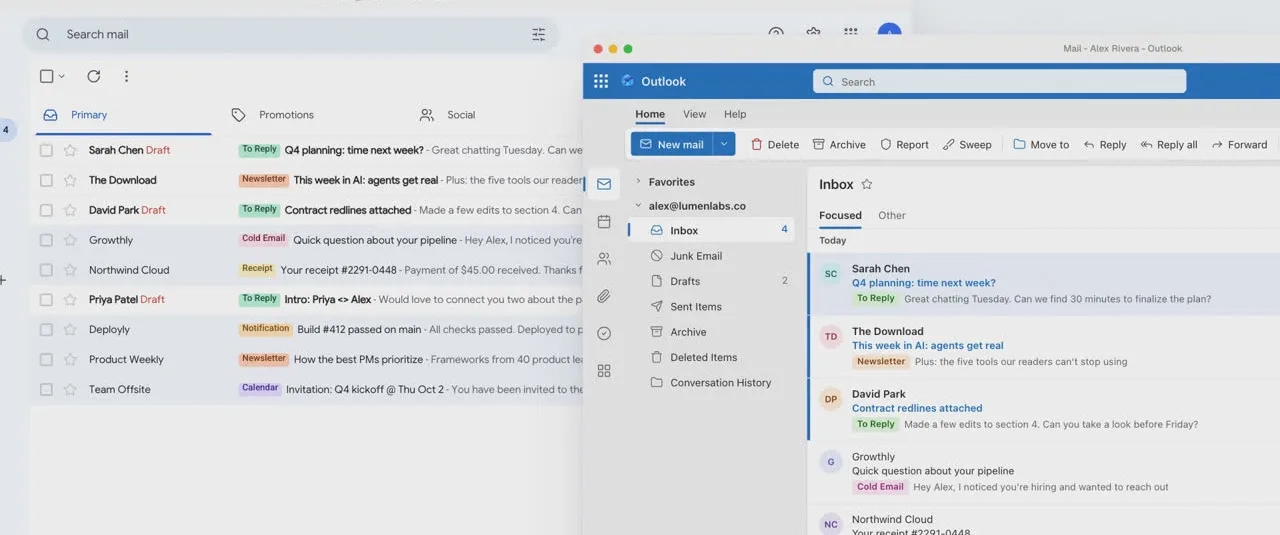1280x535 pixels.
Task: Sweep messages with Sweep button
Action: pos(967,144)
